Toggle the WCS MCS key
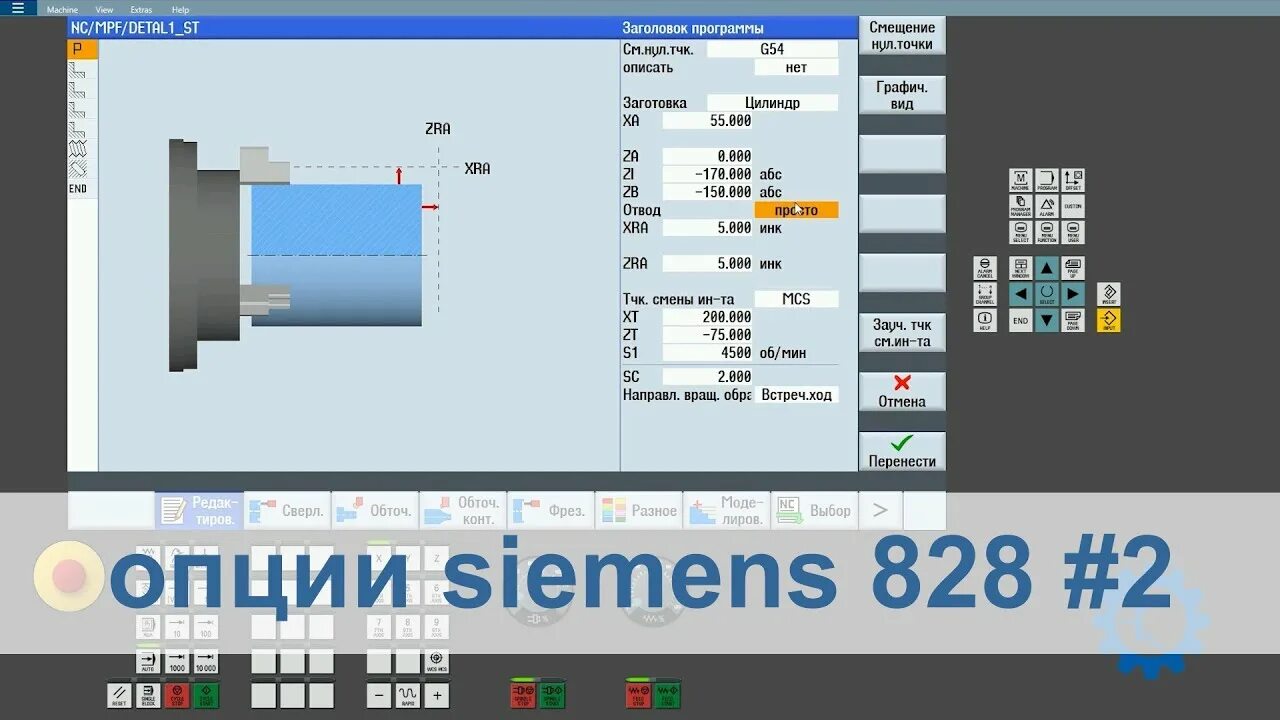 pos(437,662)
